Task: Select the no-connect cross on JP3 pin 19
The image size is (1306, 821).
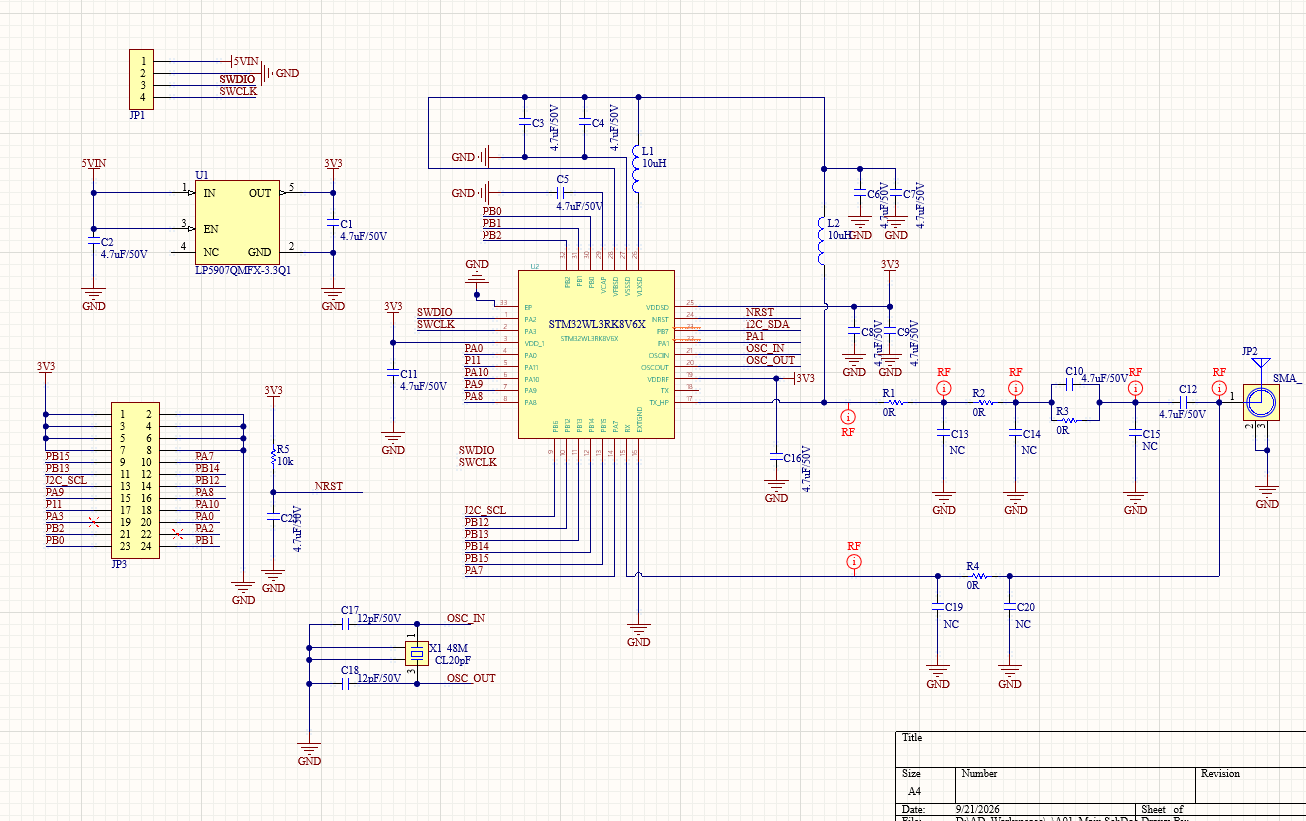Action: pos(94,522)
